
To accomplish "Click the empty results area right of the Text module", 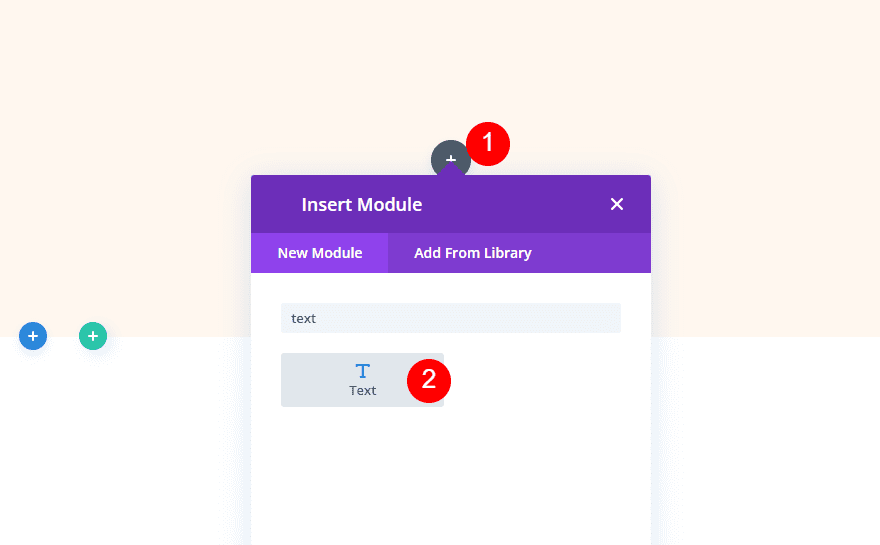I will (x=540, y=380).
